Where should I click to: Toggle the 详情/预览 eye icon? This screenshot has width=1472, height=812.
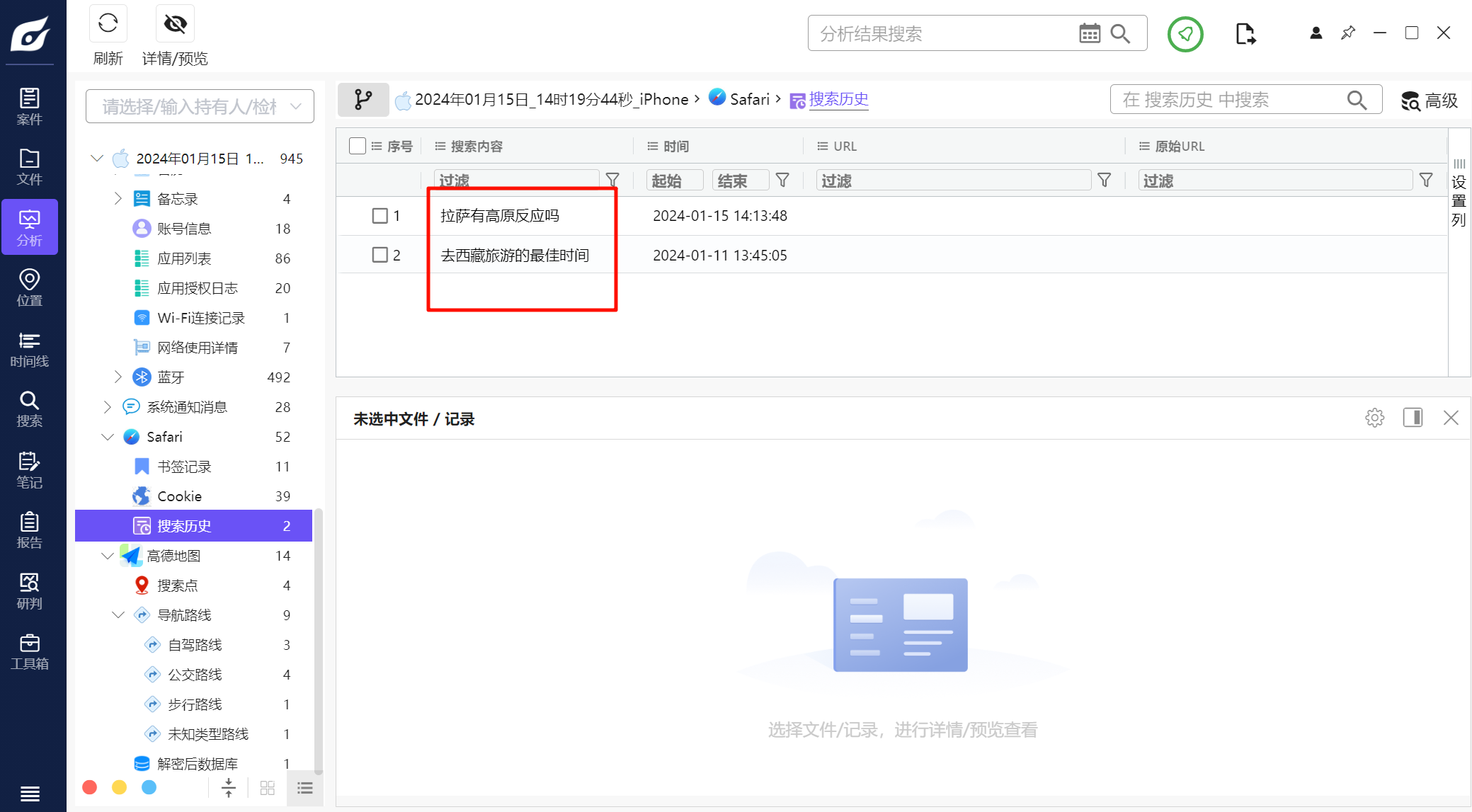click(x=175, y=23)
